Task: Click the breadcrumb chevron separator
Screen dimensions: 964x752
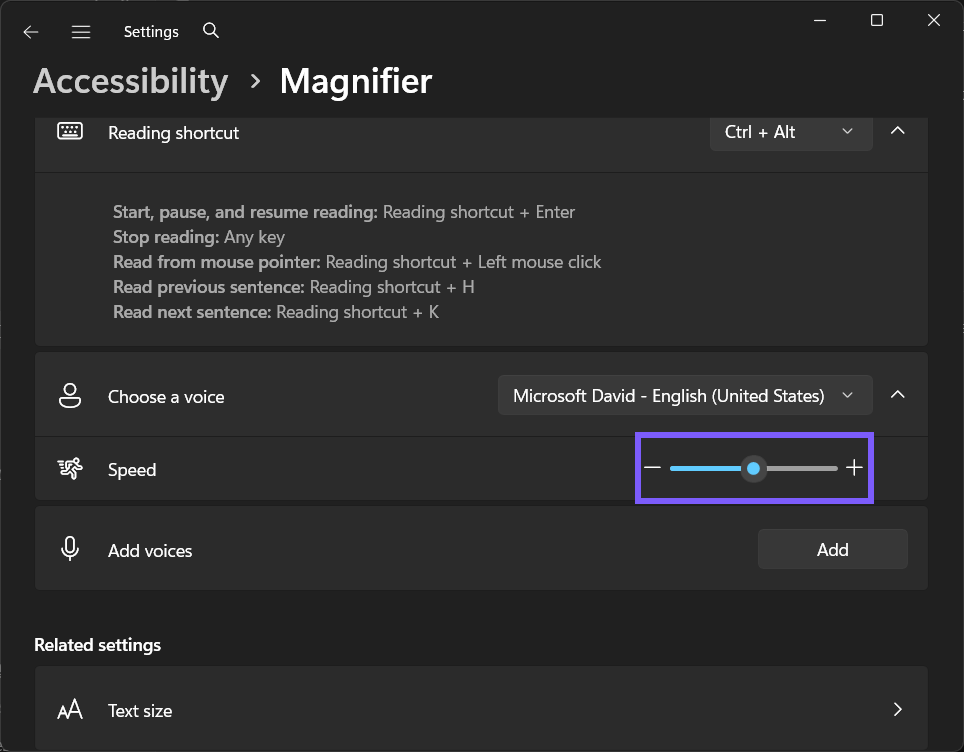Action: point(255,81)
